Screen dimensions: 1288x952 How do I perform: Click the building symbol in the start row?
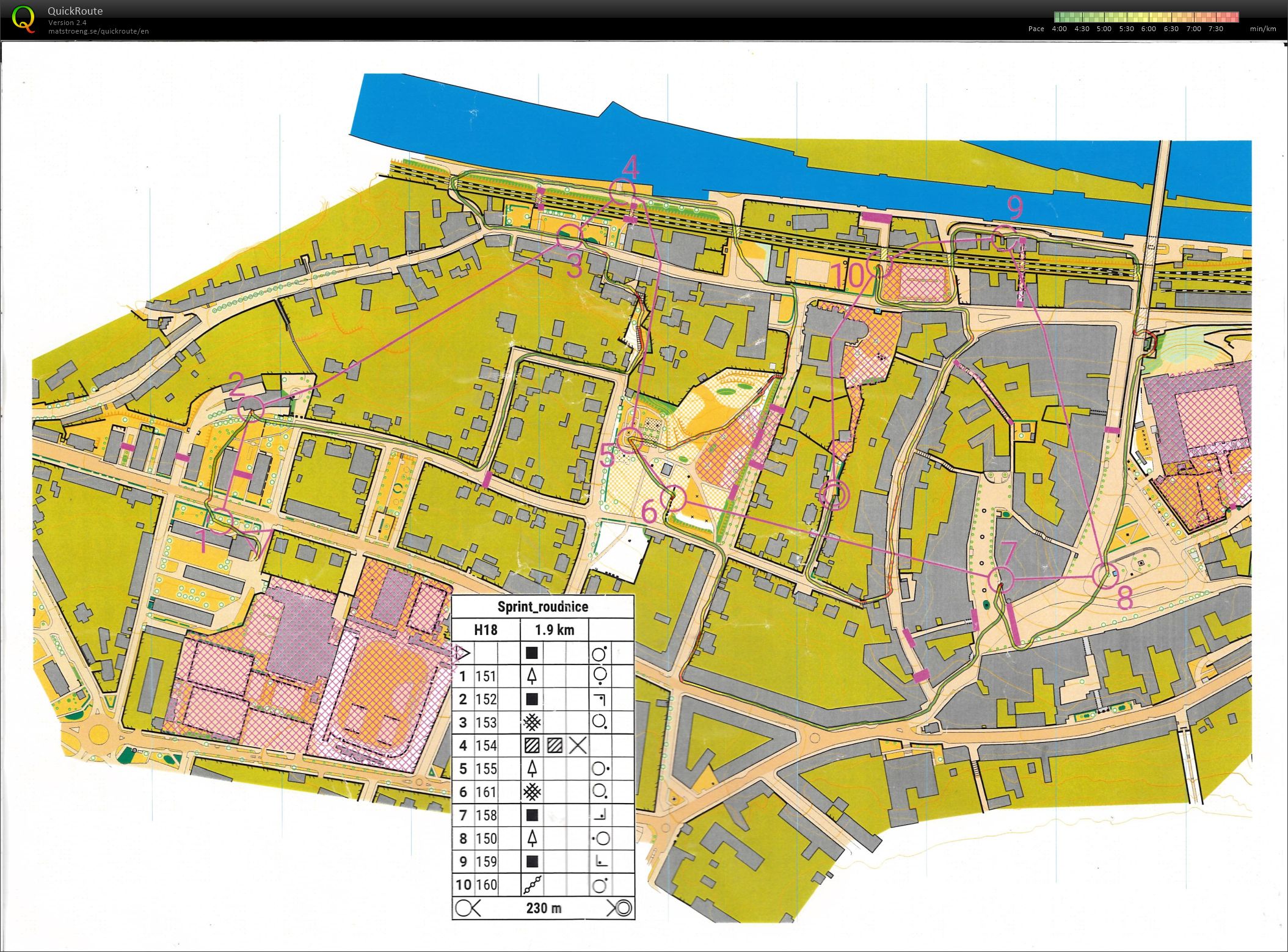(532, 653)
